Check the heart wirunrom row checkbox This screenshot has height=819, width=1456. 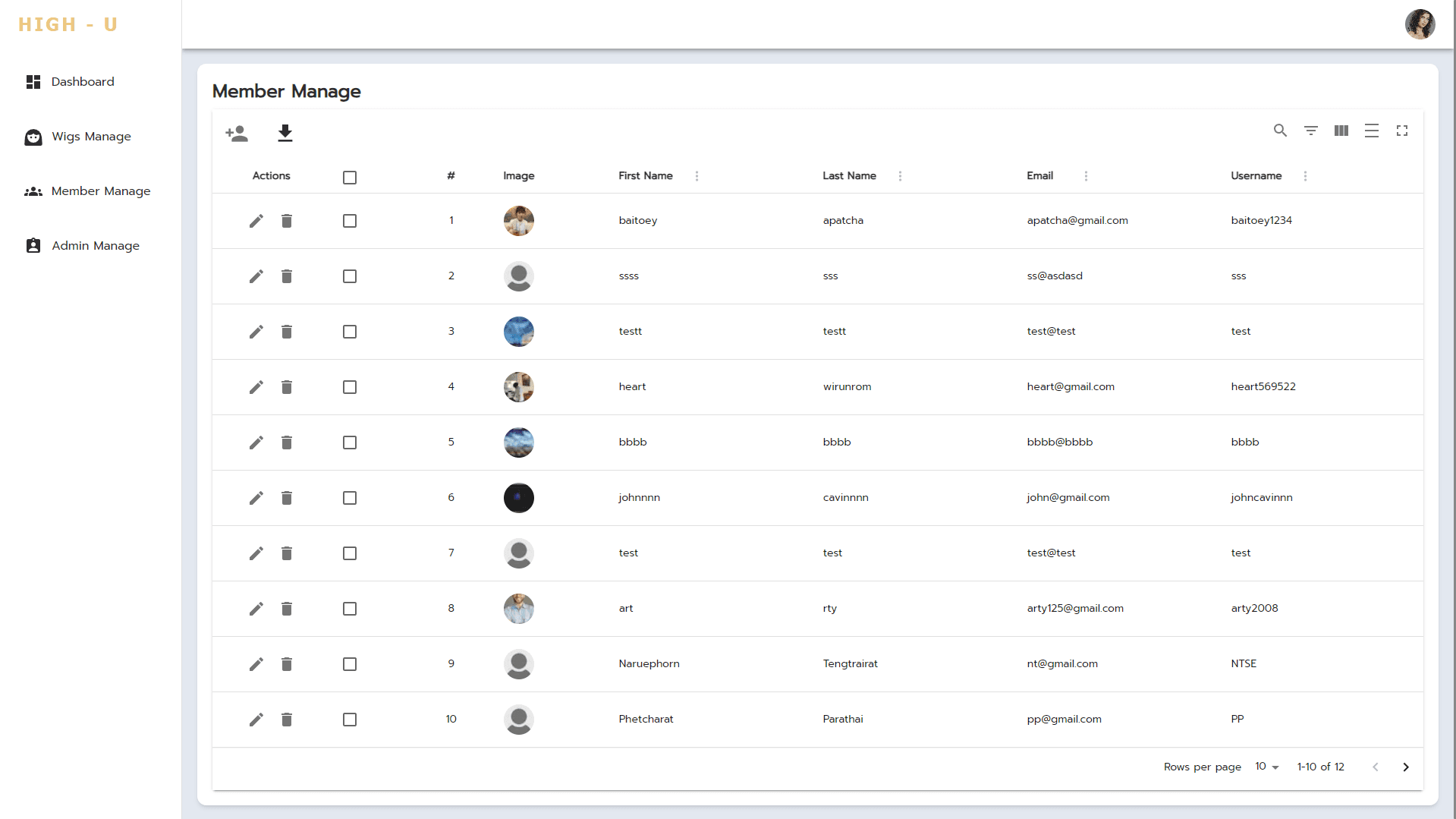350,387
